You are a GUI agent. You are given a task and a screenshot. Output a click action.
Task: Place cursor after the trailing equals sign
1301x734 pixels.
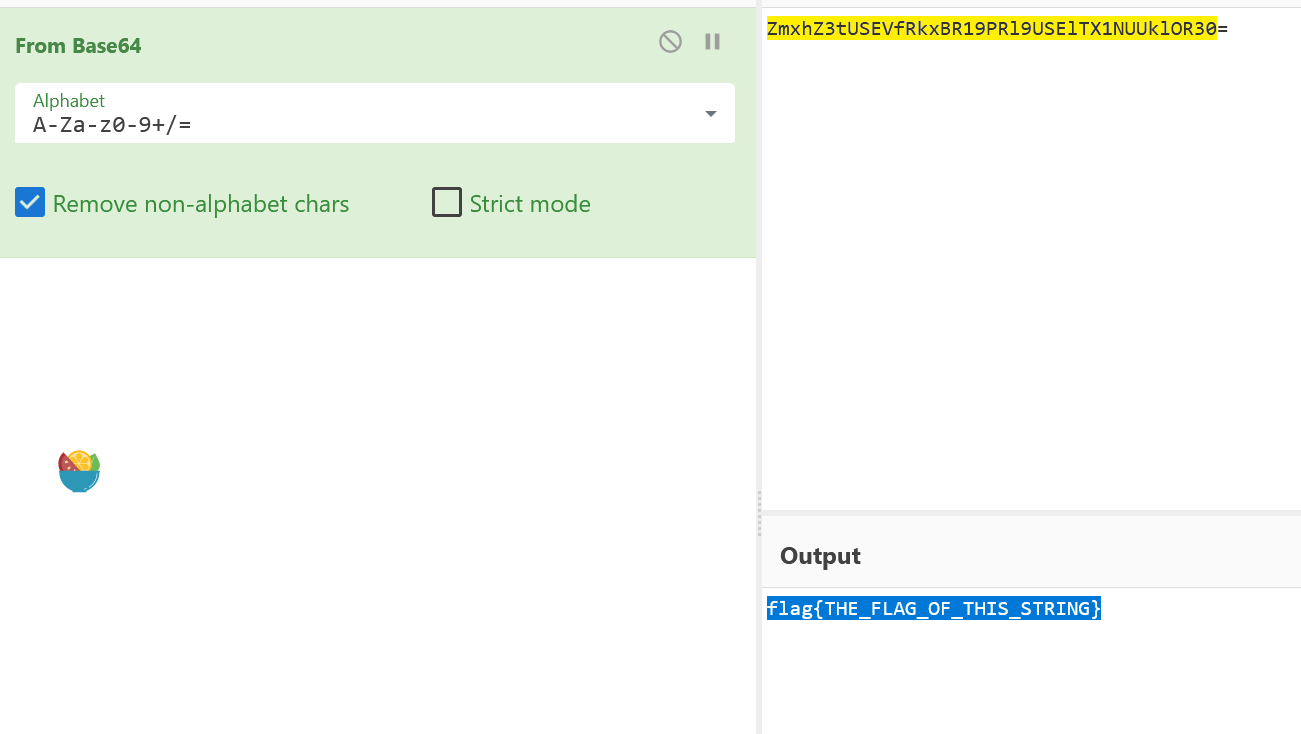[1229, 29]
